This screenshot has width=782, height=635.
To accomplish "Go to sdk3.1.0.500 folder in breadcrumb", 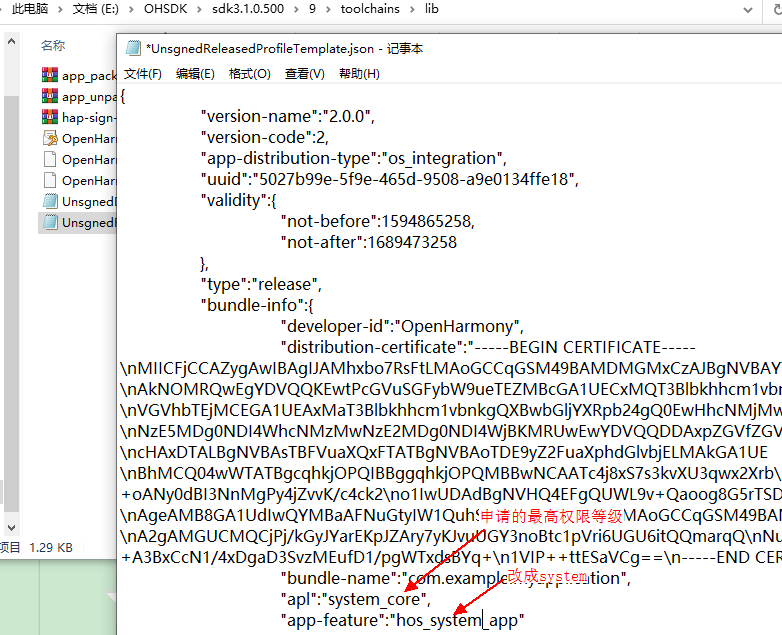I will 248,9.
